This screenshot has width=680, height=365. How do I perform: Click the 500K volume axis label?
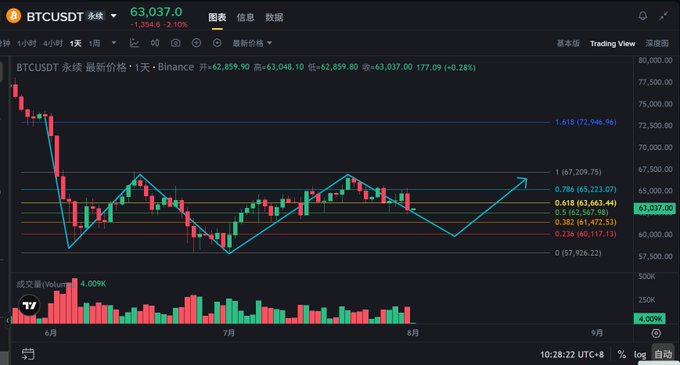647,277
